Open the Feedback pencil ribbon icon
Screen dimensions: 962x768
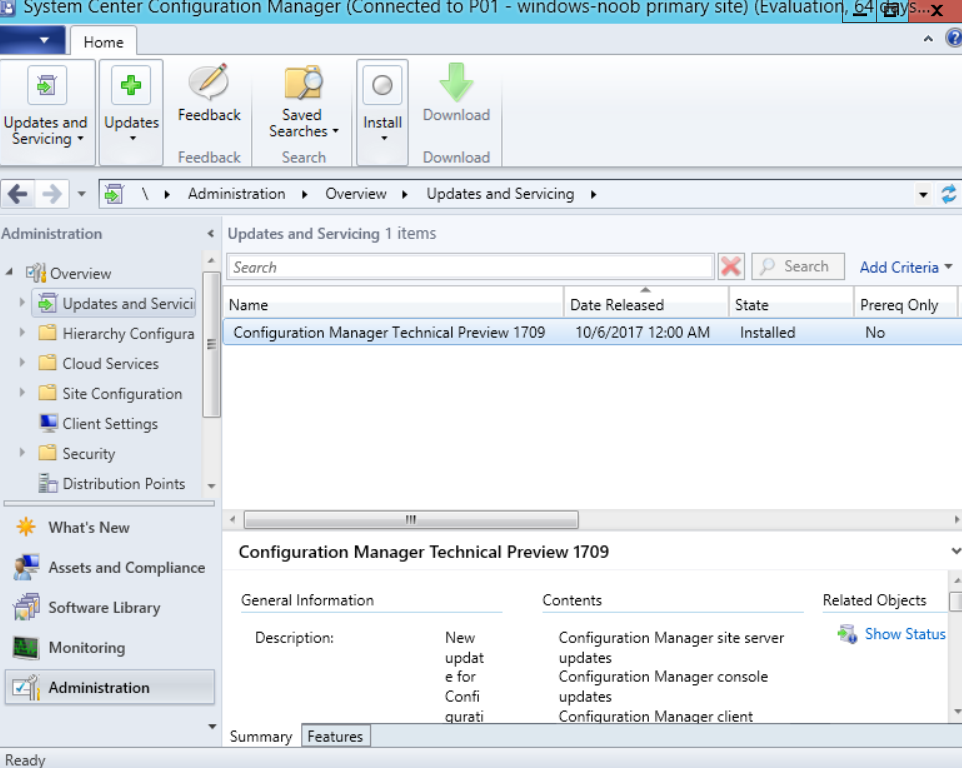(x=209, y=82)
